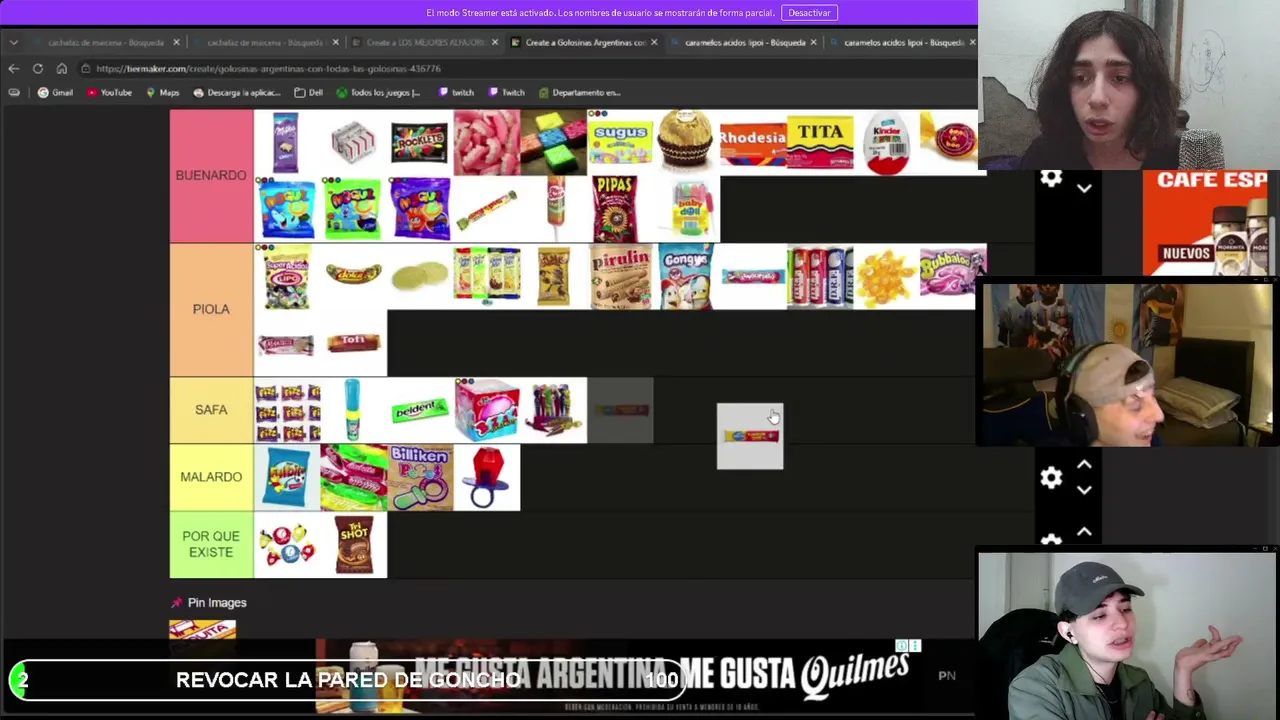Select the TITA wafer image

(820, 142)
